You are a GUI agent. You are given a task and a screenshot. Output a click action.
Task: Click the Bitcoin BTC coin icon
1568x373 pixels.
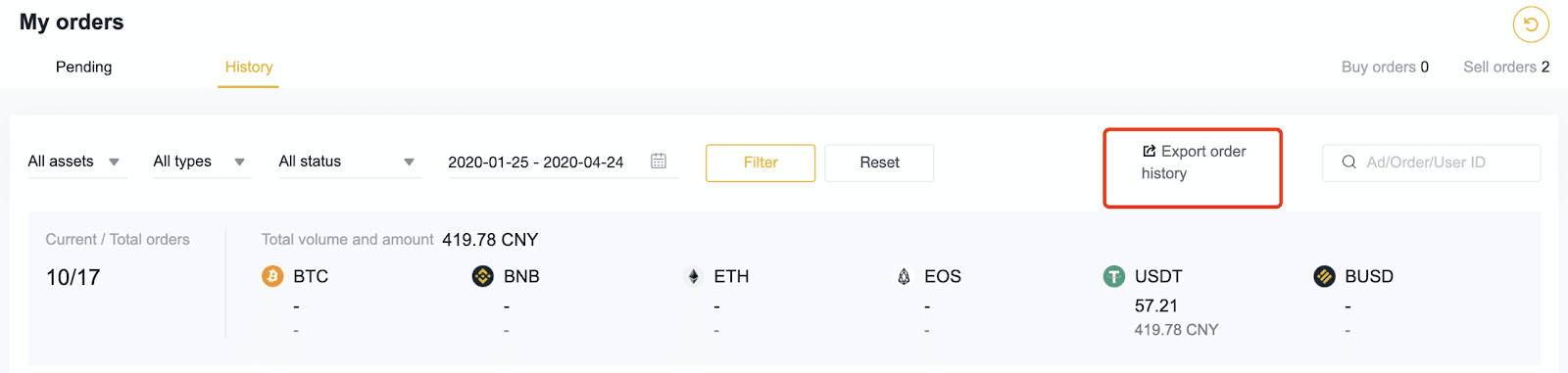pos(272,276)
